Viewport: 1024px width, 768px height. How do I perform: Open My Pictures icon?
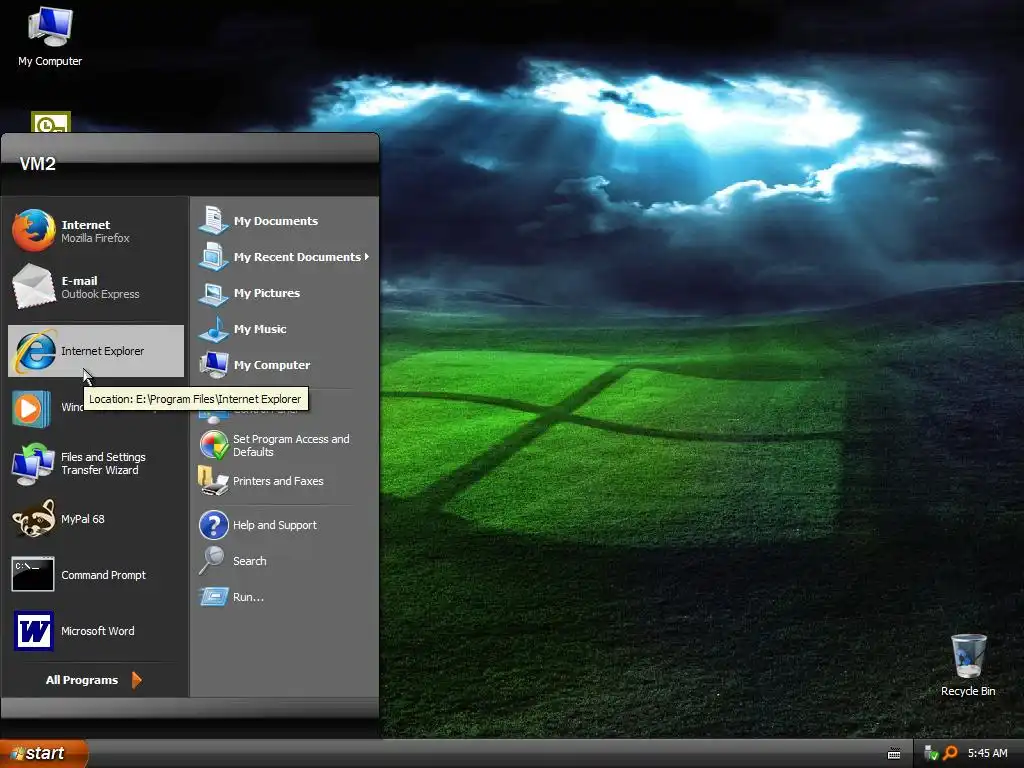click(x=214, y=293)
